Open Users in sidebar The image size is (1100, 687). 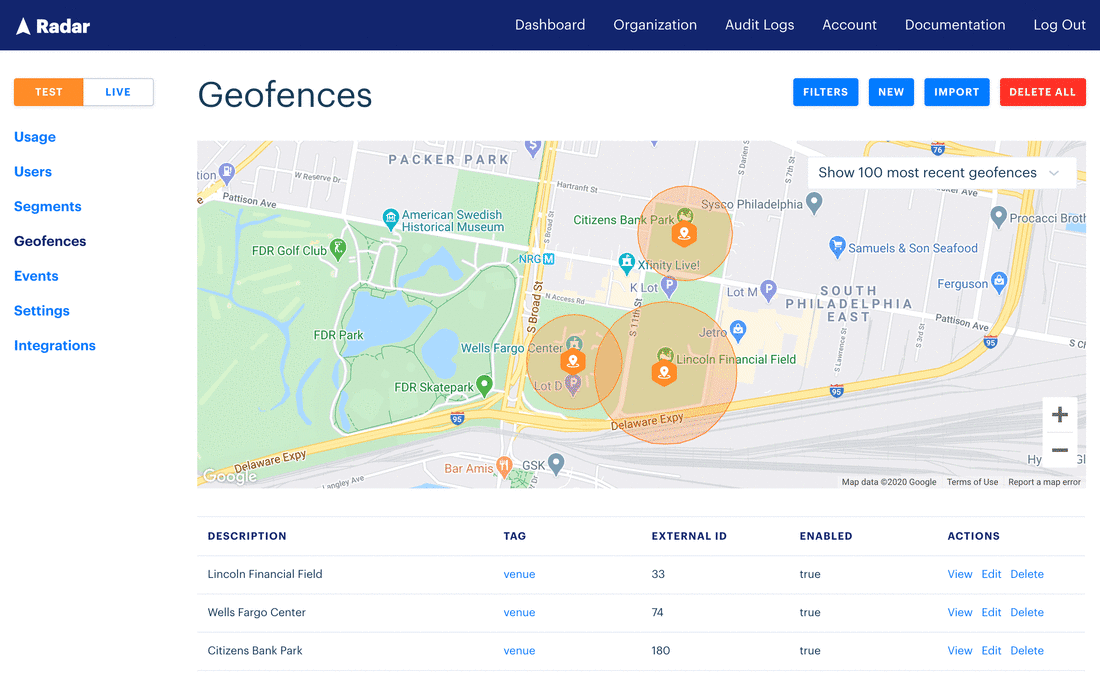(33, 171)
